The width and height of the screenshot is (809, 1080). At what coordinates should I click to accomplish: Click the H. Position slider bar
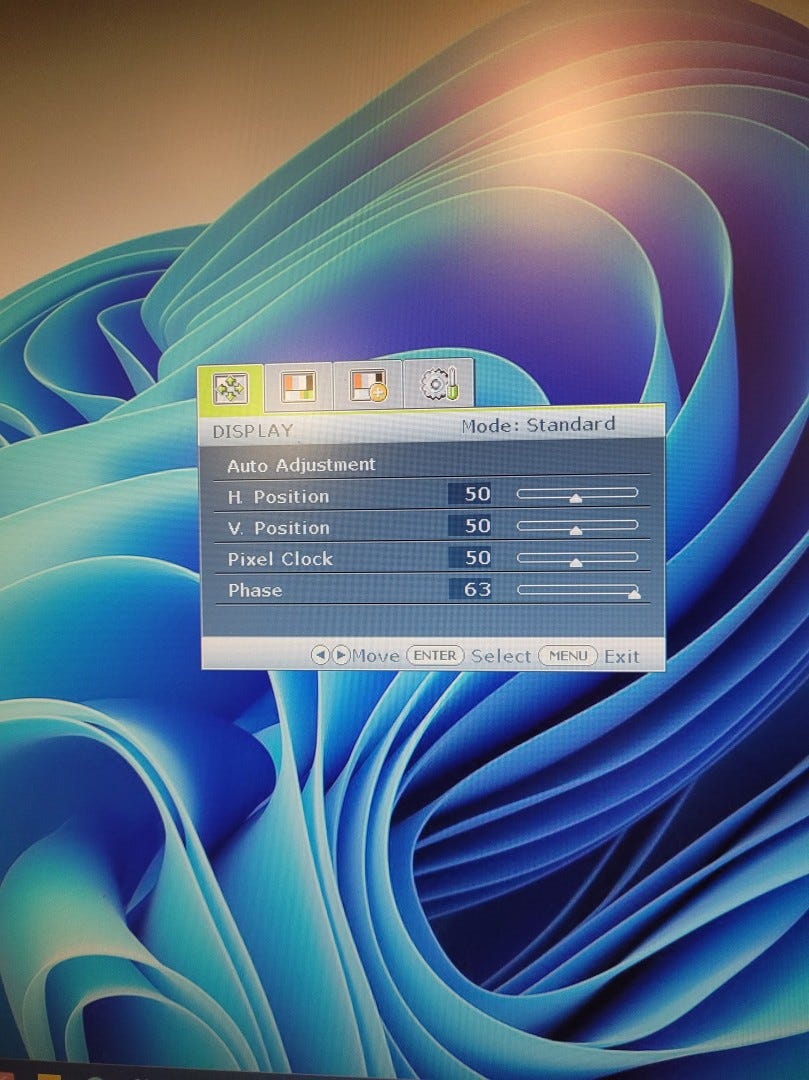coord(578,493)
